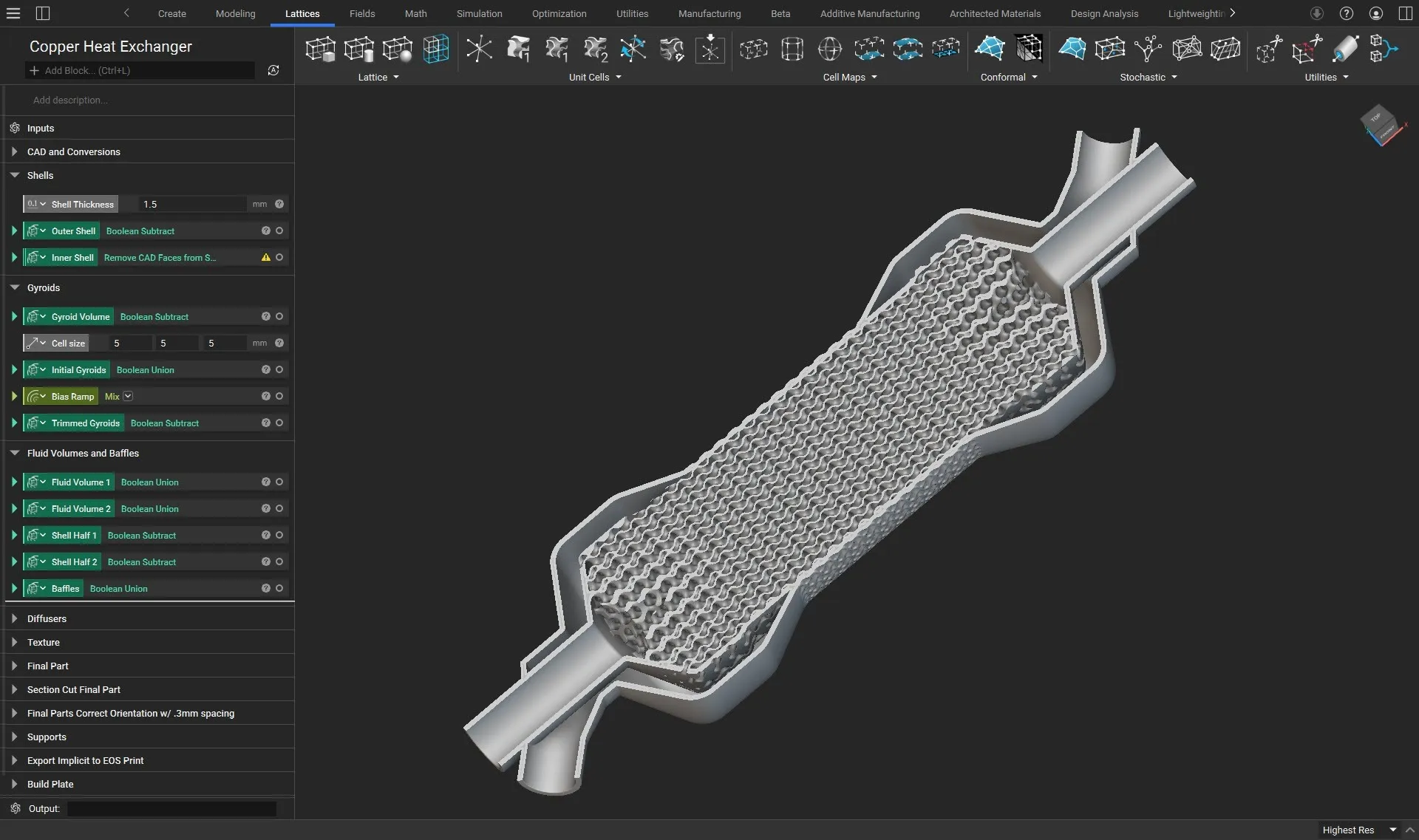
Task: Click the Stochastic branching tree icon
Action: (1148, 49)
